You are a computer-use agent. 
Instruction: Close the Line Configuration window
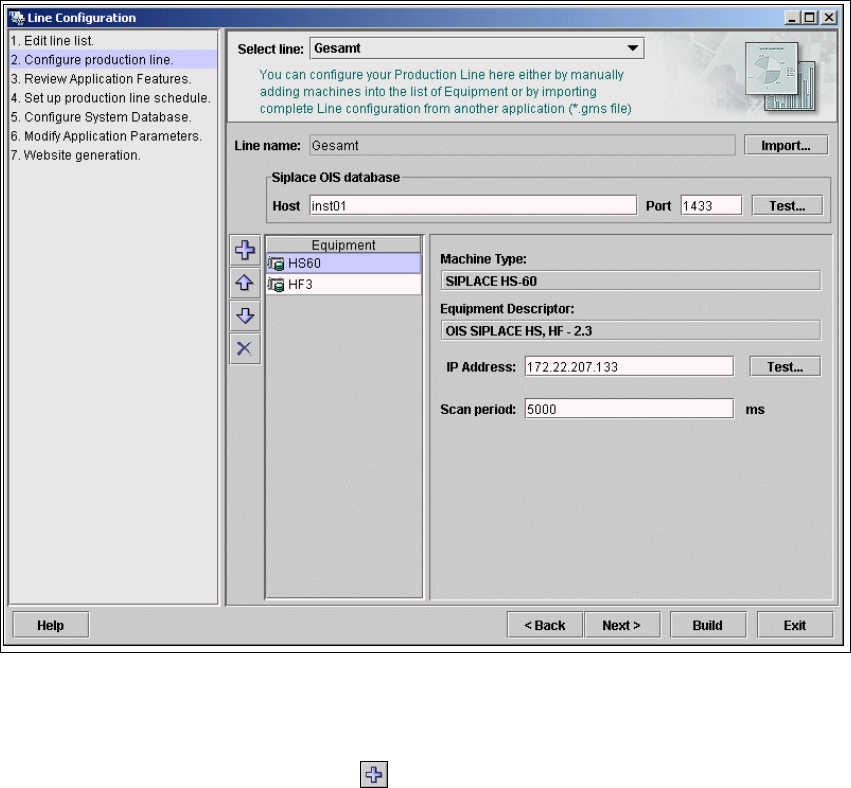click(x=829, y=18)
